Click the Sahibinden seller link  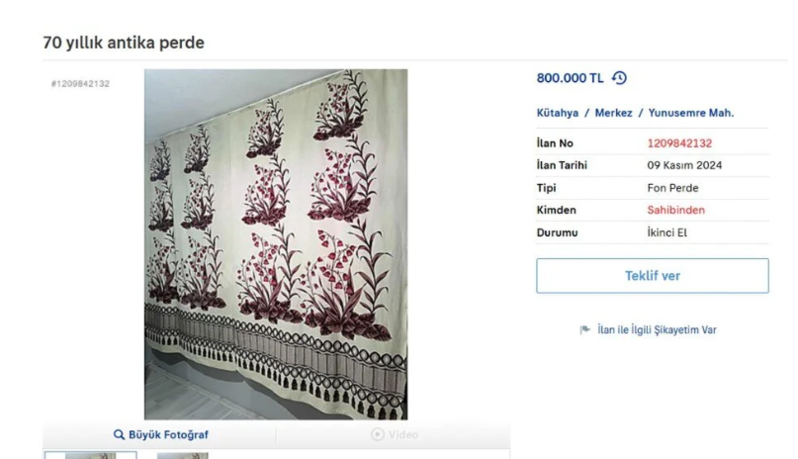coord(676,210)
